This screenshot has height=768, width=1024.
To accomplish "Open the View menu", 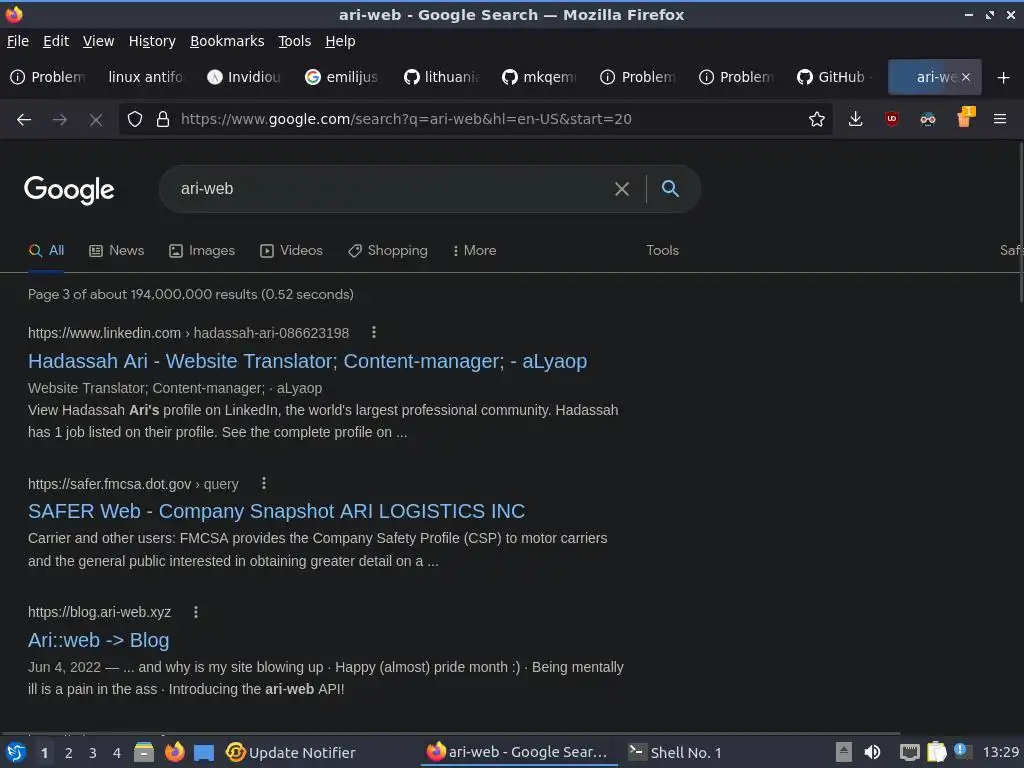I will click(98, 41).
